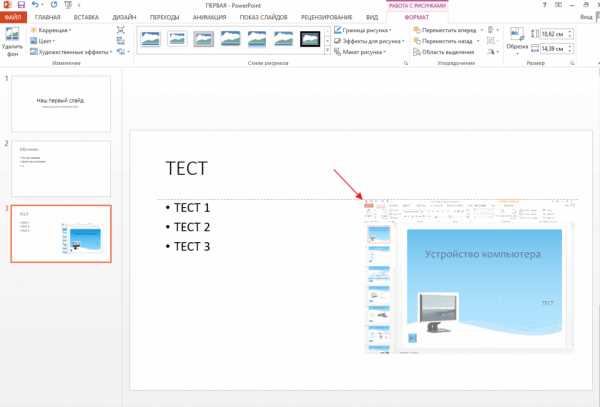The height and width of the screenshot is (407, 600).
Task: Click the Redo icon in quick access toolbar
Action: click(x=54, y=5)
